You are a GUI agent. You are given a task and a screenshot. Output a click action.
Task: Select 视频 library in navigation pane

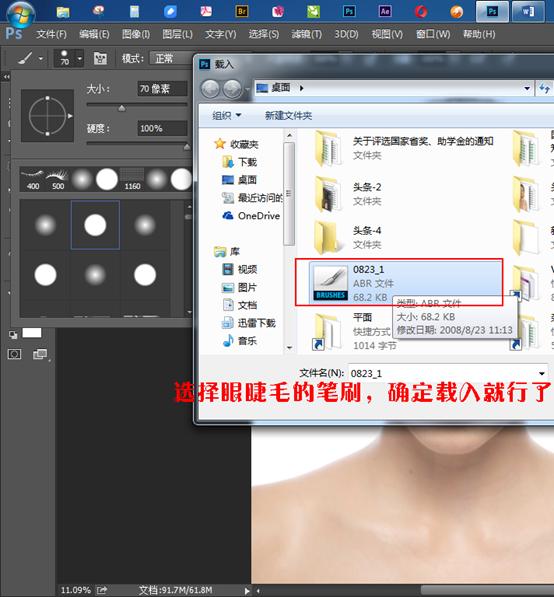(x=239, y=269)
